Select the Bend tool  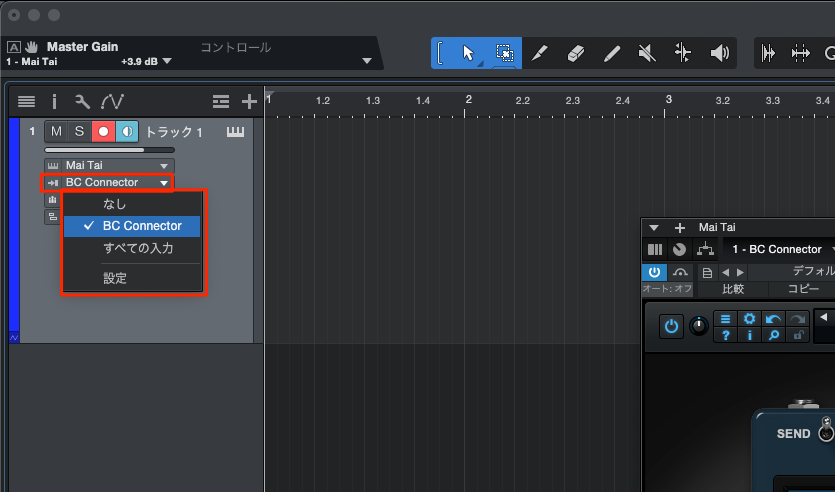point(683,53)
